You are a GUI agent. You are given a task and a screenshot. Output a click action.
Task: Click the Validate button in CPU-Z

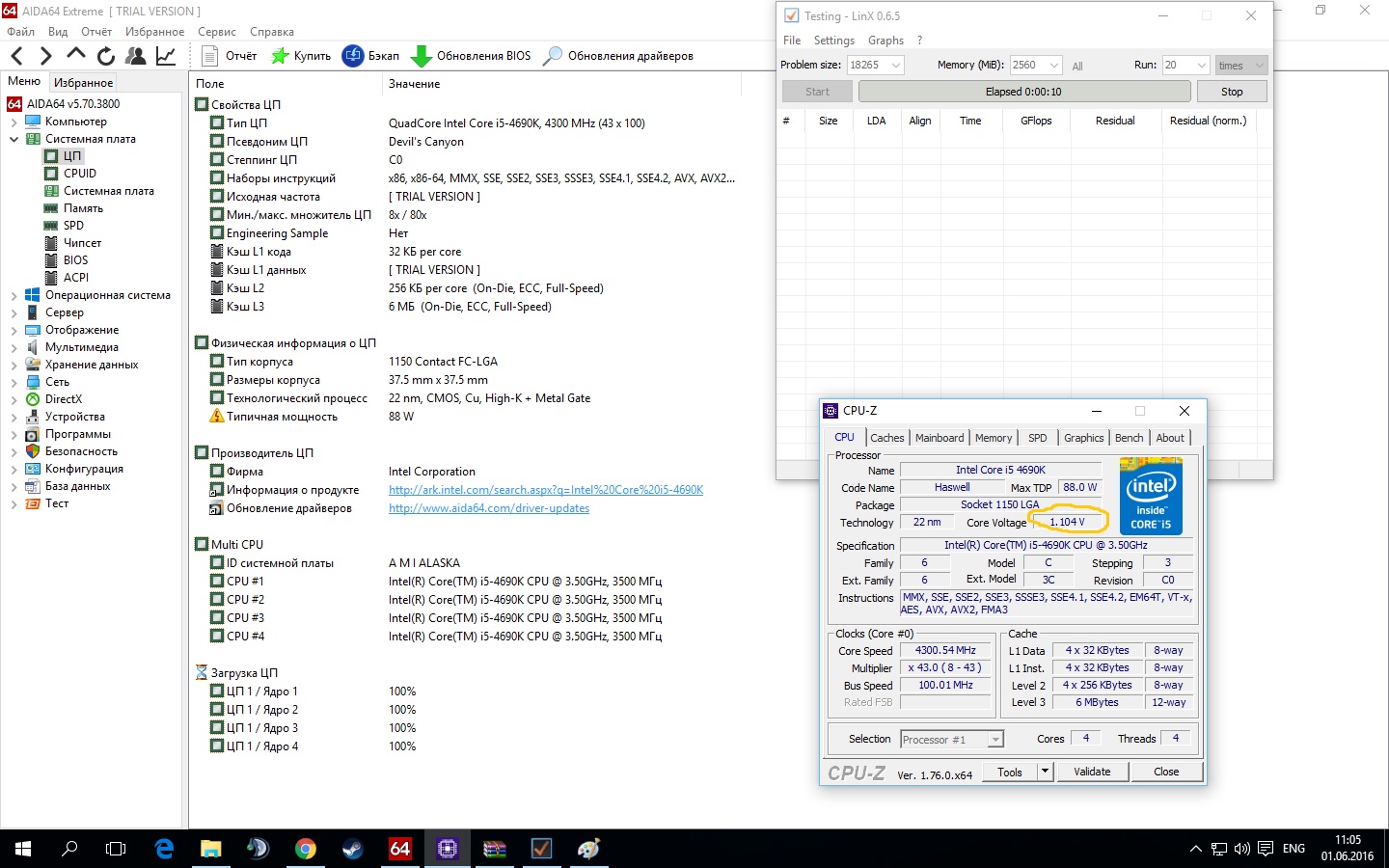(x=1092, y=772)
